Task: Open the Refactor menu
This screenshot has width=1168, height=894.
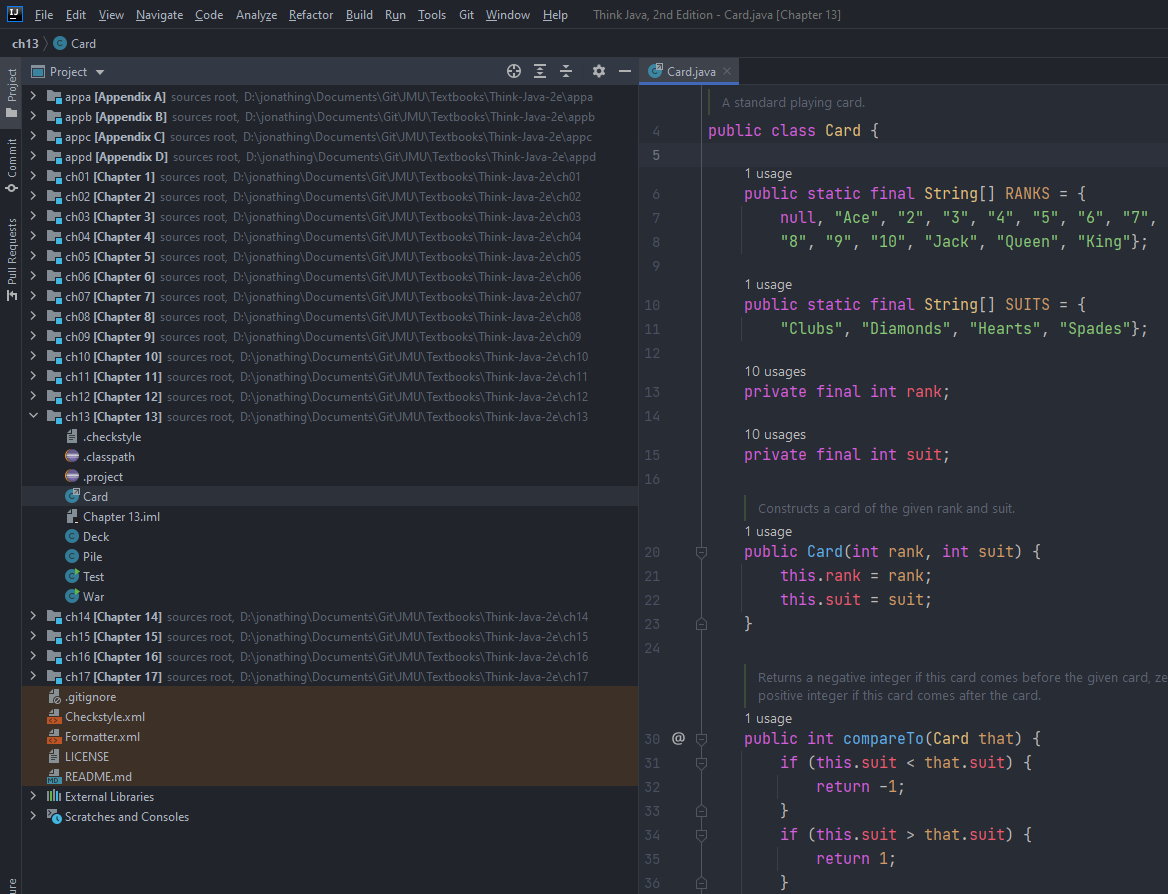Action: [x=311, y=15]
